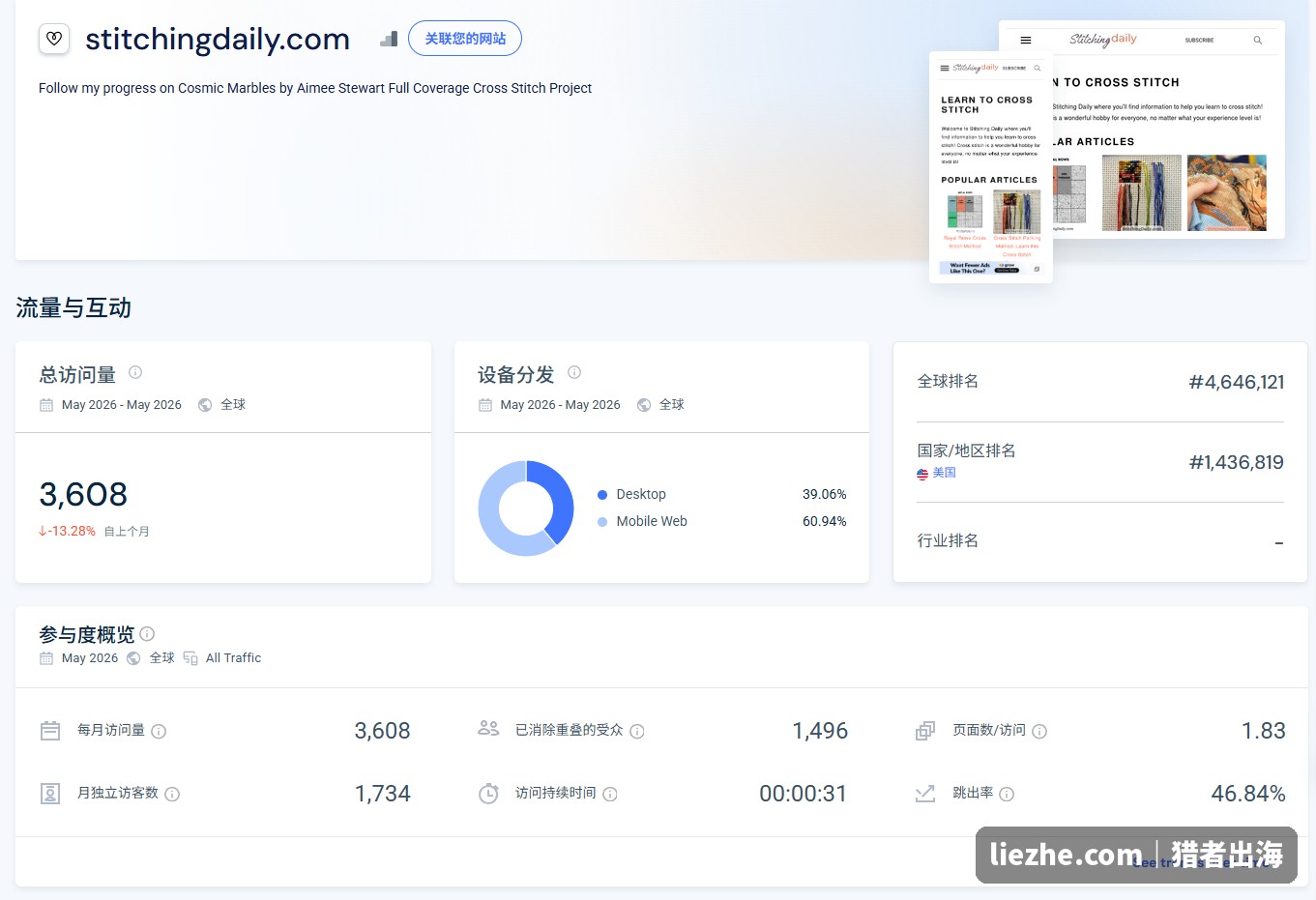The width and height of the screenshot is (1316, 900).
Task: Click the heart favorite icon beside stitchingdaily.com
Action: [x=54, y=39]
